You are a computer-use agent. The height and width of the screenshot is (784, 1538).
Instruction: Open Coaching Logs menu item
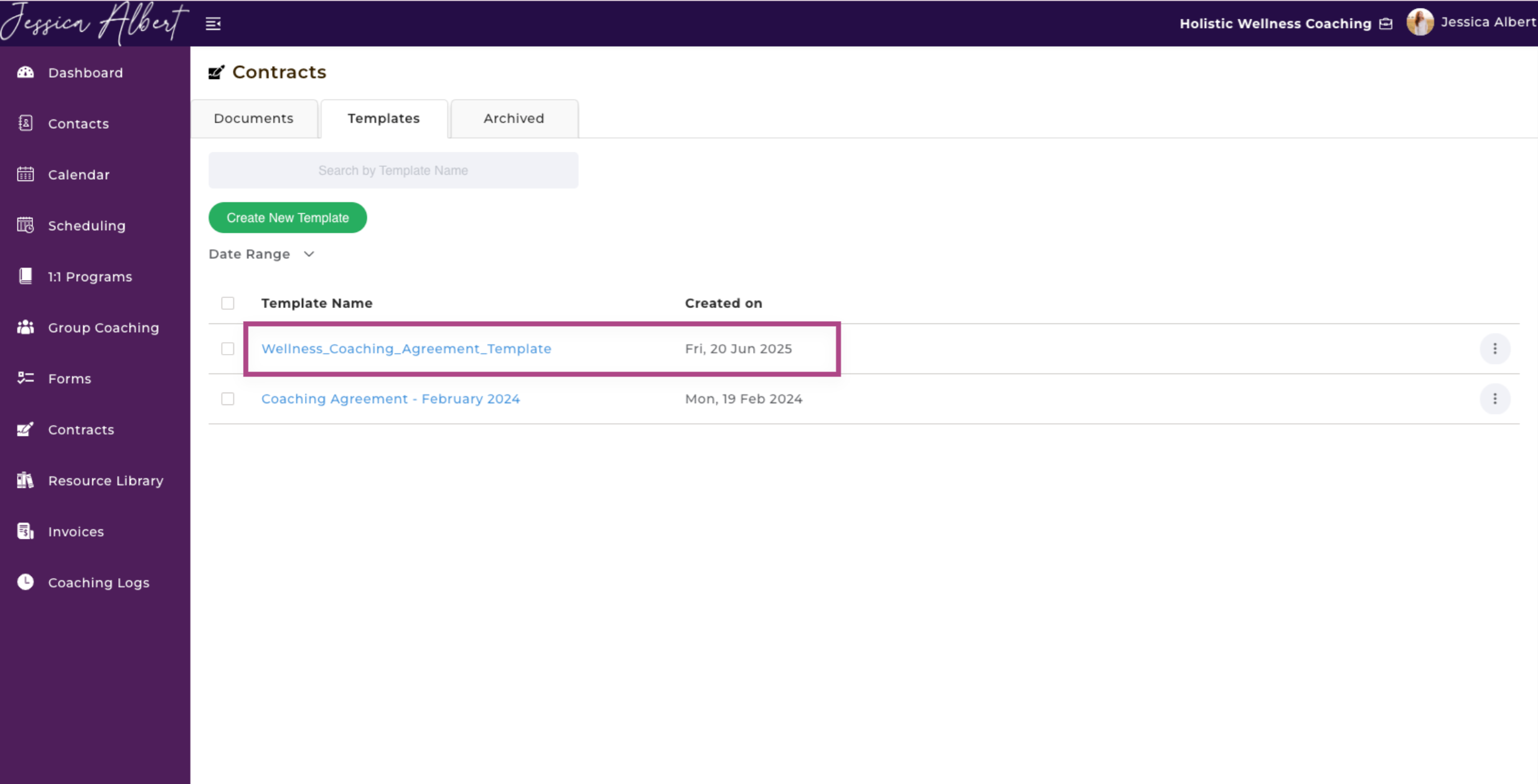coord(99,583)
